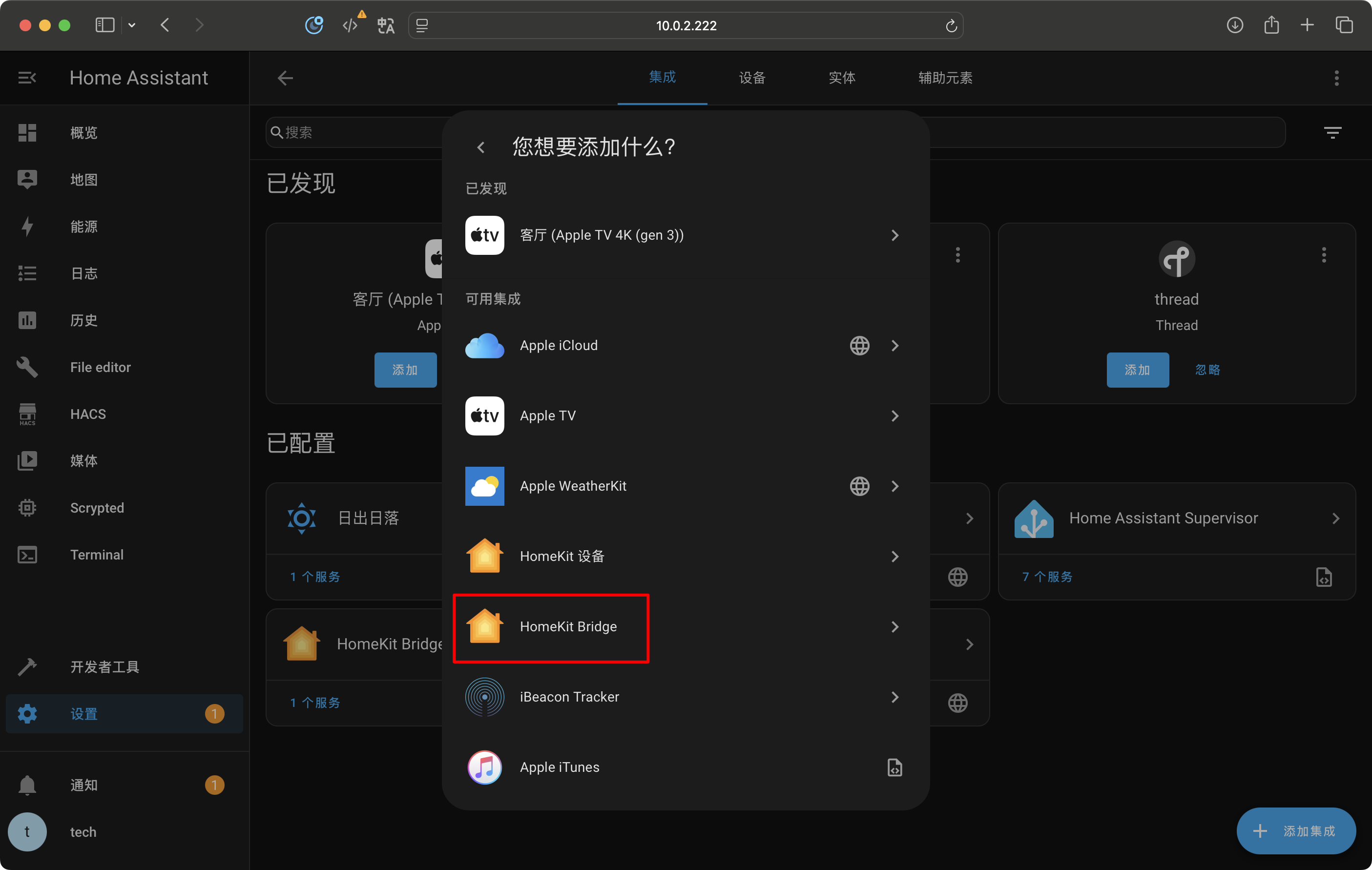Choose iBeacon Tracker integration

686,697
